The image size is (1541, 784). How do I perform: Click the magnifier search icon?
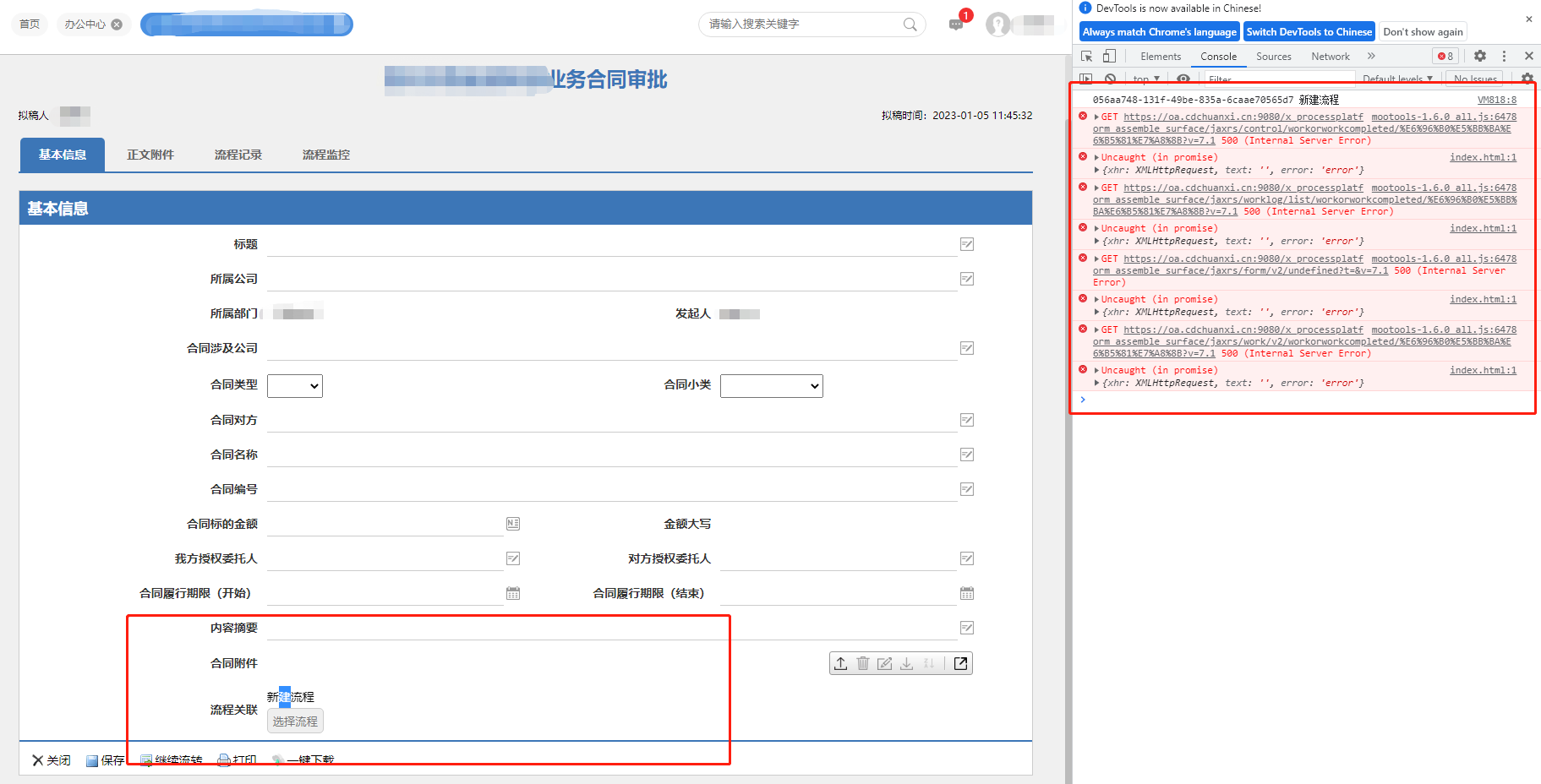(910, 24)
